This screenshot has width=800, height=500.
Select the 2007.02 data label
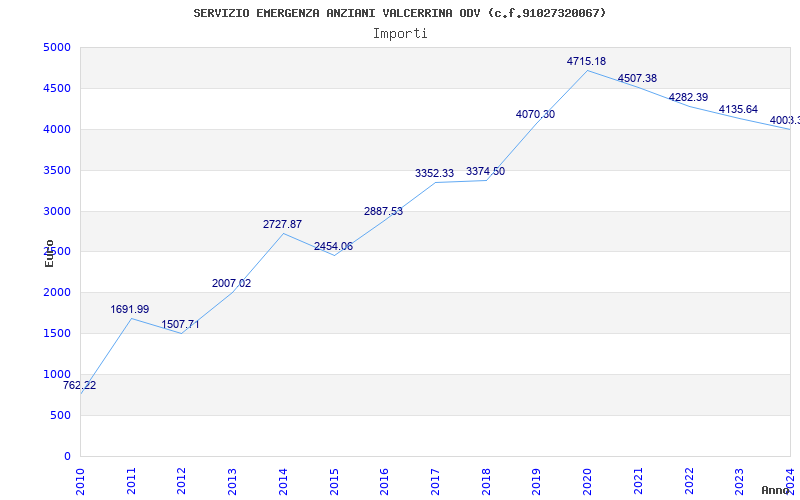pyautogui.click(x=232, y=284)
